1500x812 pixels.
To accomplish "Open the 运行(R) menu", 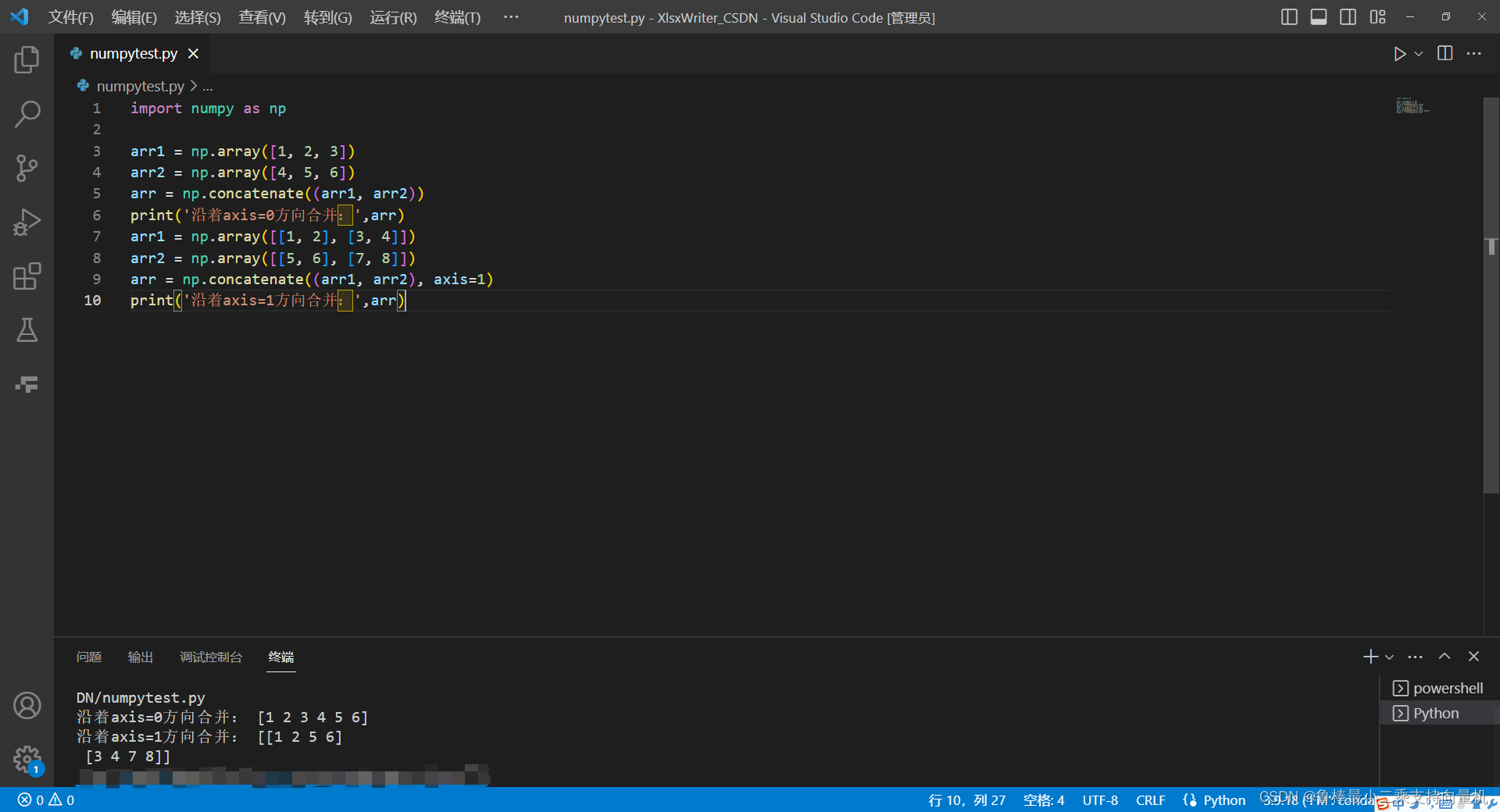I will coord(393,17).
